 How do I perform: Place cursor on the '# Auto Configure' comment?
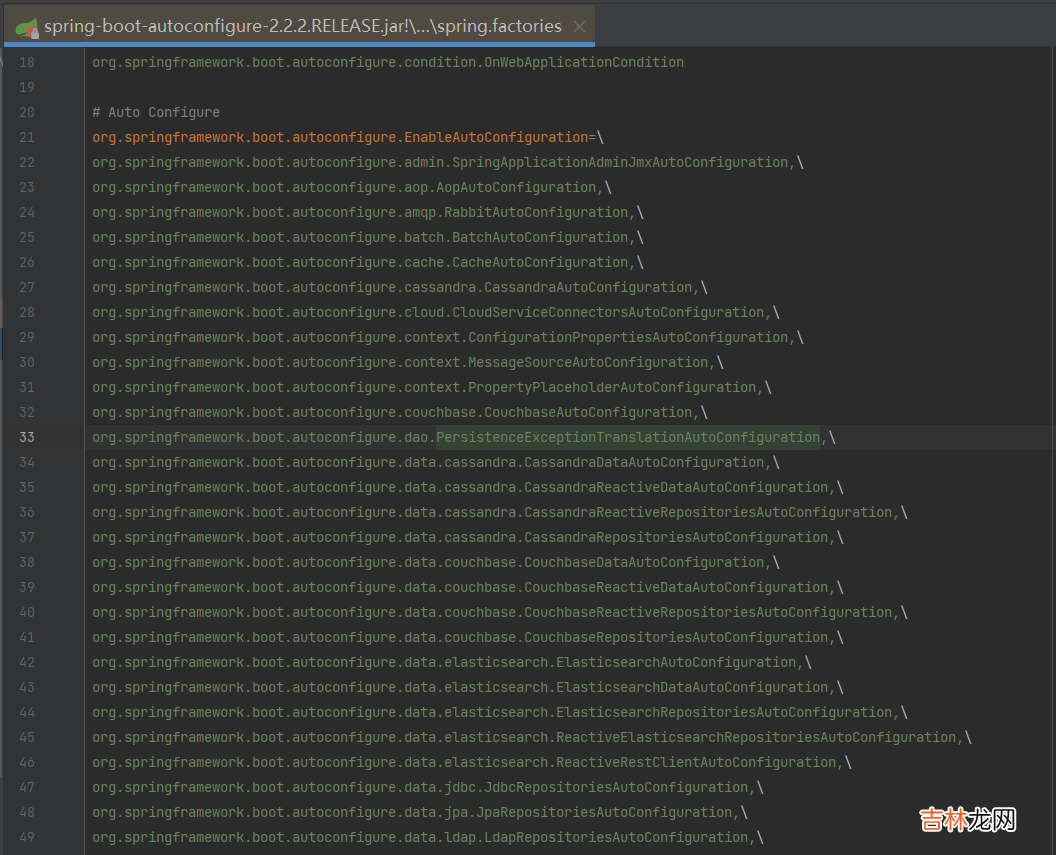point(156,112)
